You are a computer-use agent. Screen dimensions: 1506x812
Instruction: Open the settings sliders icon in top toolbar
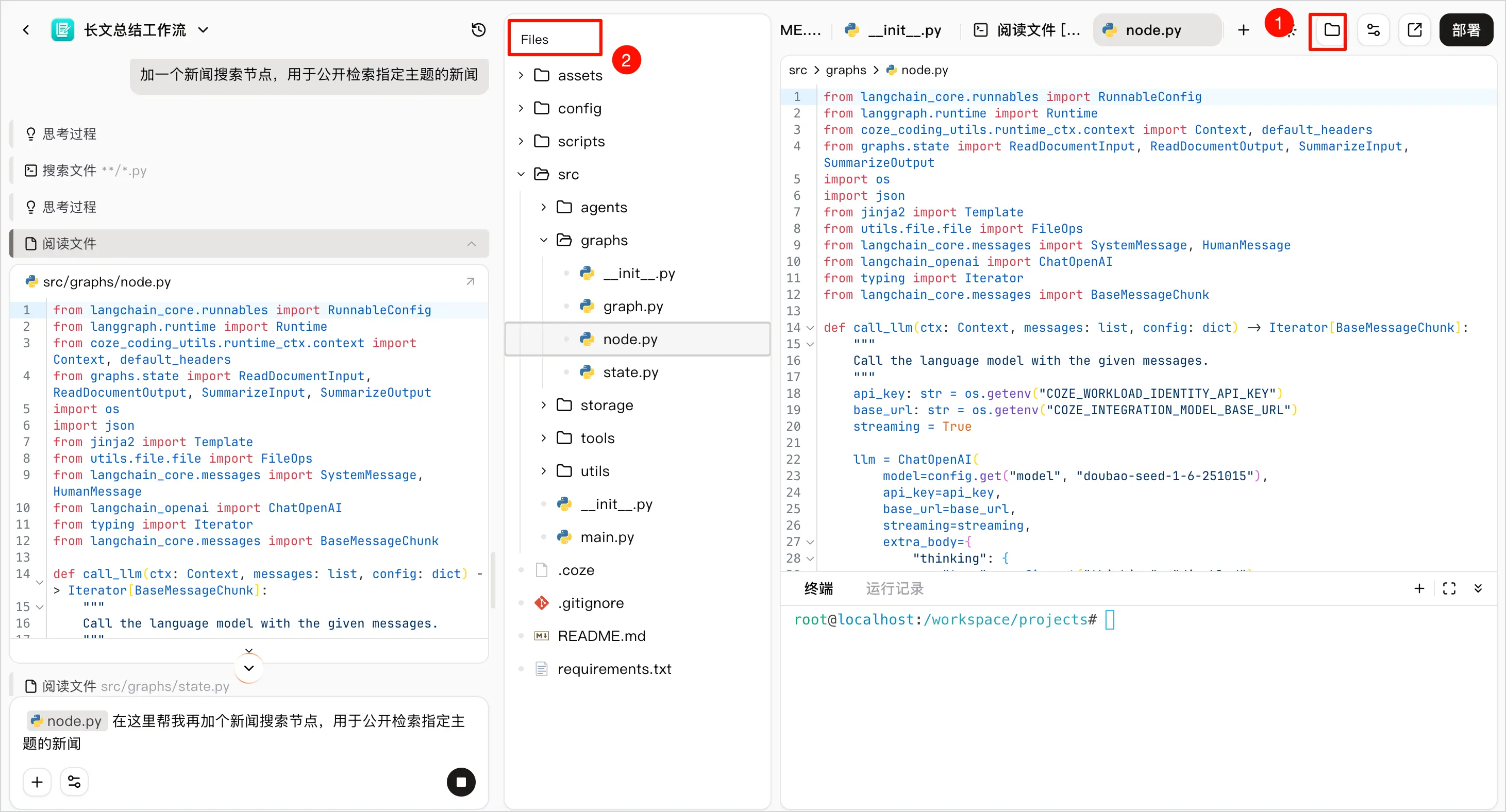click(1374, 30)
